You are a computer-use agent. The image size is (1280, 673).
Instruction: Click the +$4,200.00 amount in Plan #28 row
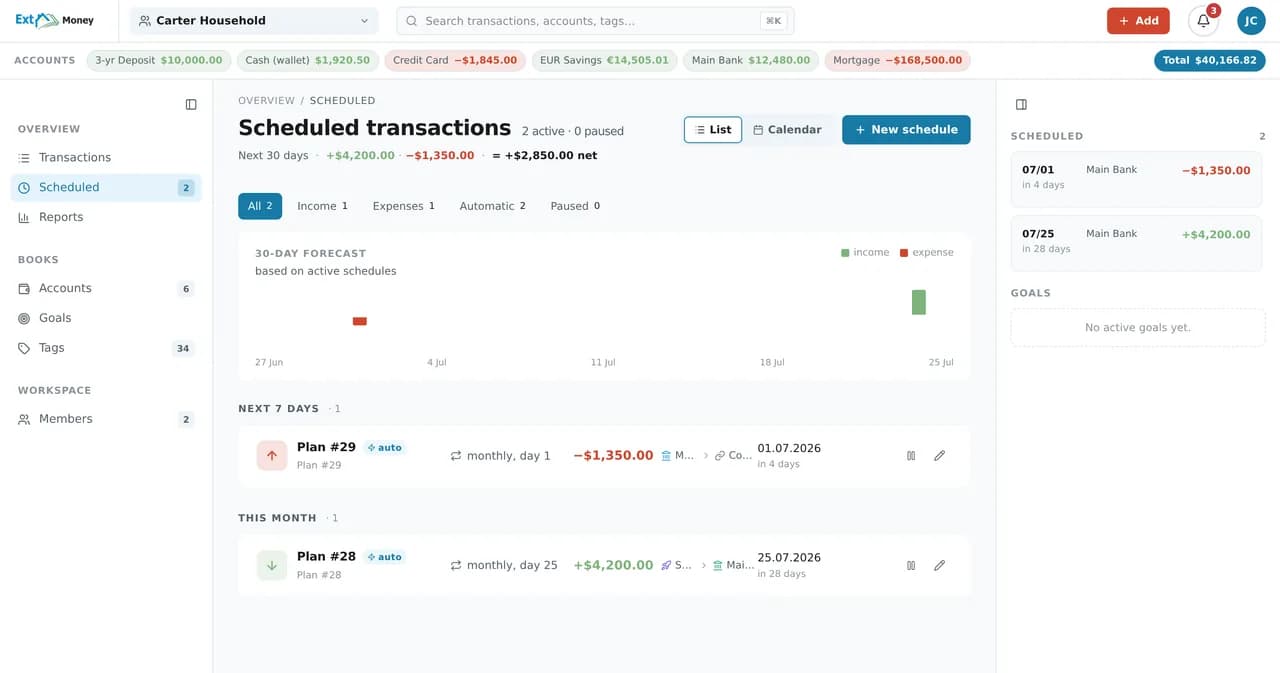[x=613, y=565]
